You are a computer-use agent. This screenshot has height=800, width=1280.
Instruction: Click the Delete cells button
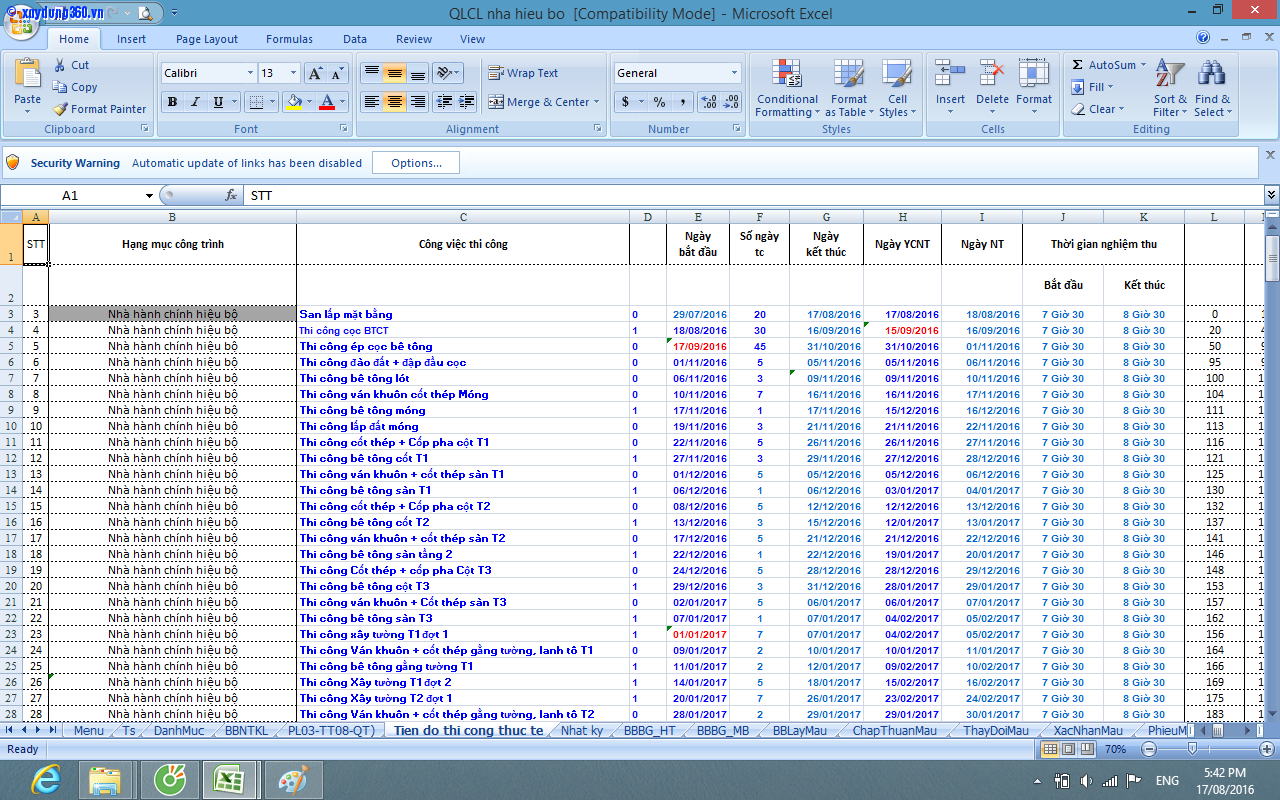(x=992, y=86)
